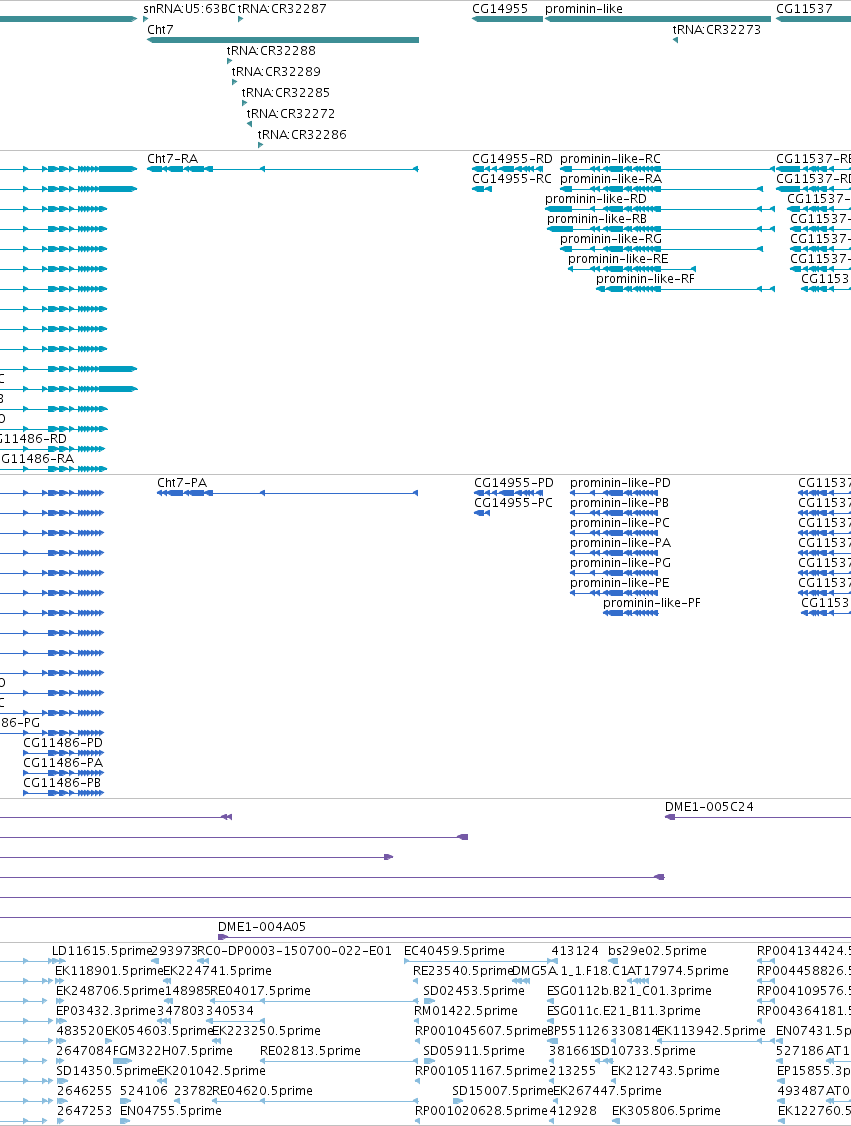Click the prominin-like gene bar
The image size is (851, 1126).
point(658,19)
